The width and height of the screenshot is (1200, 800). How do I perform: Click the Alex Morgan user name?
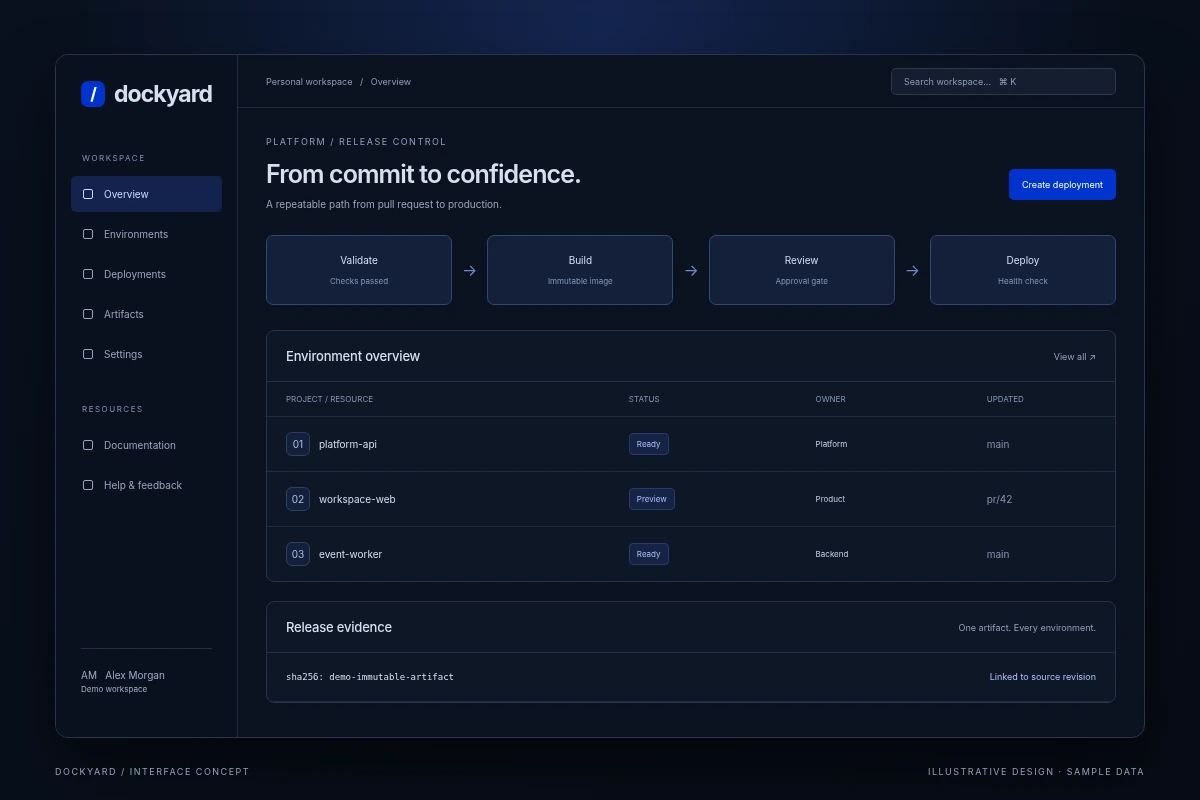[x=135, y=675]
